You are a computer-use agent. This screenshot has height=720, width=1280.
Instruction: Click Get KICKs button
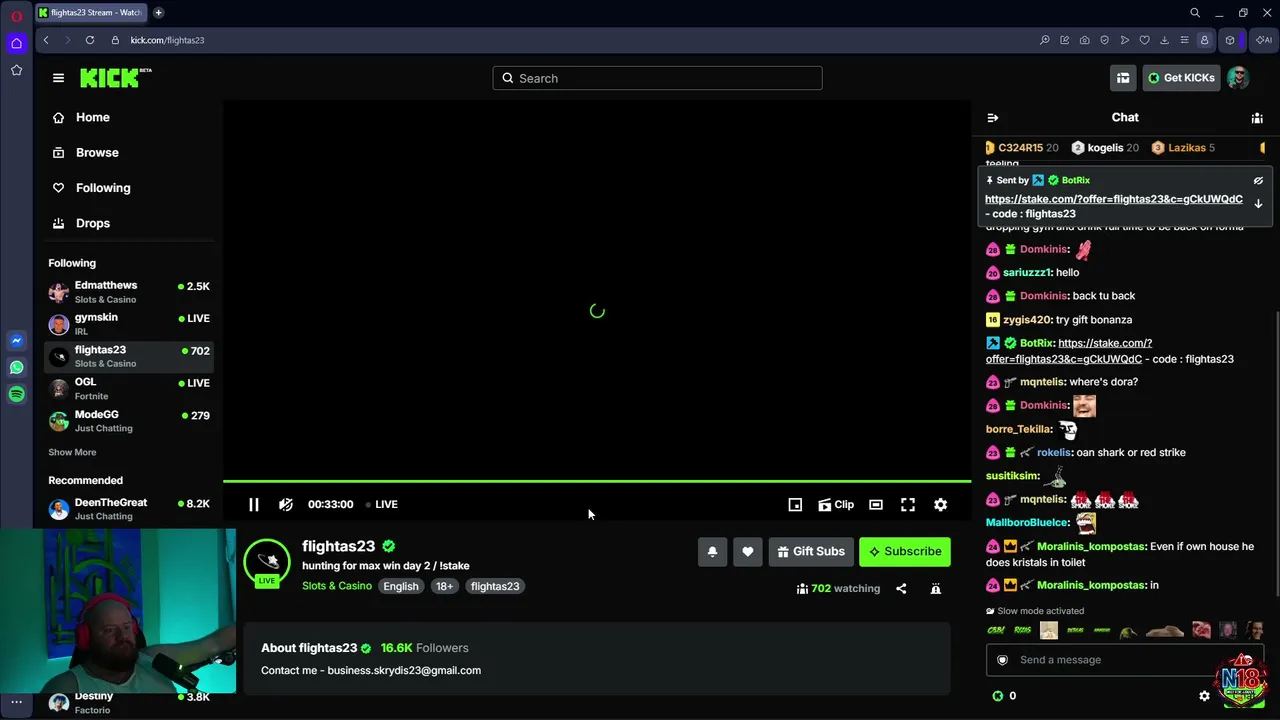pos(1181,78)
